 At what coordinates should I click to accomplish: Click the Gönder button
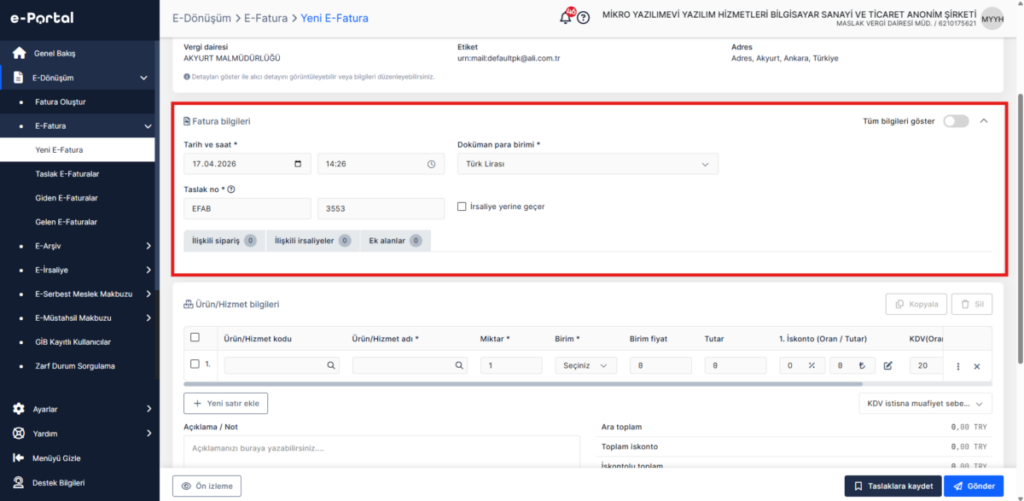tap(974, 486)
